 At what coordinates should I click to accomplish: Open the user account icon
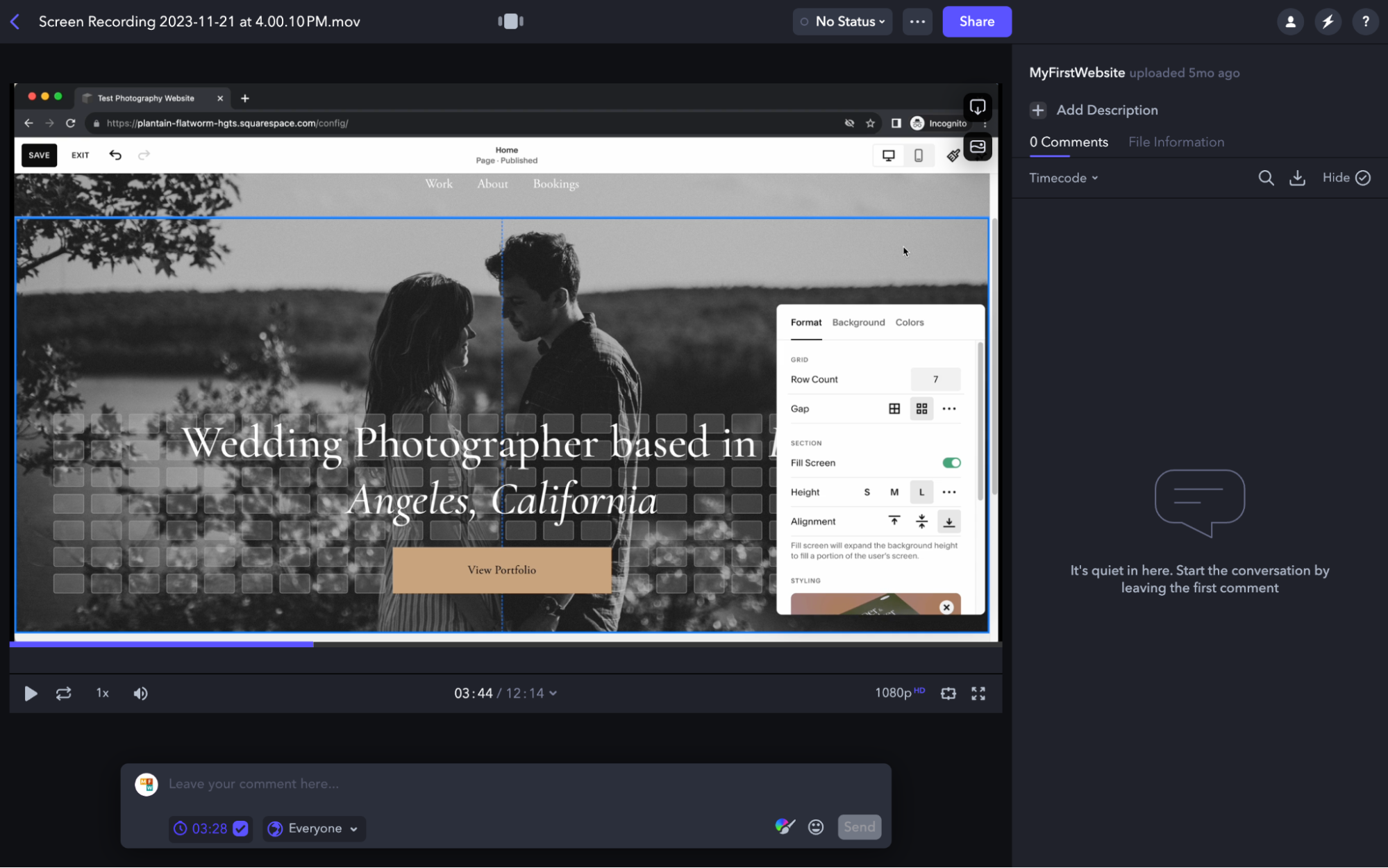point(1290,22)
